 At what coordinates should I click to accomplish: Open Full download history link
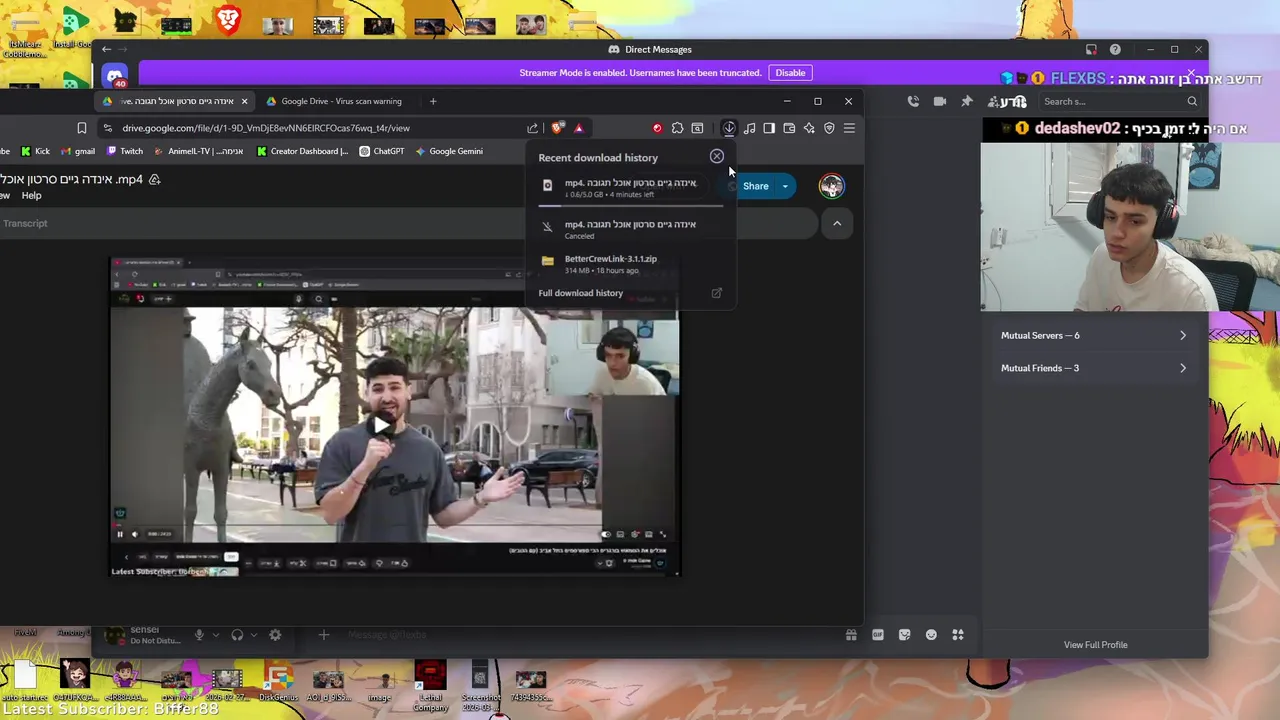[x=580, y=293]
